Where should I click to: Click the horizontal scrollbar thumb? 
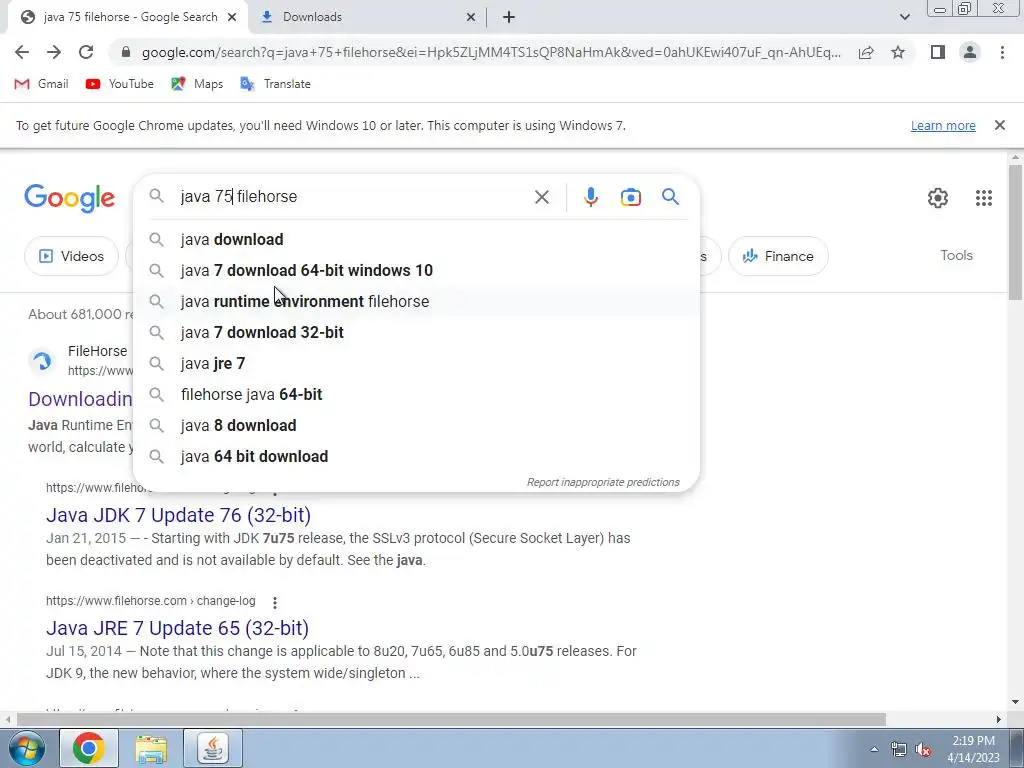click(451, 720)
